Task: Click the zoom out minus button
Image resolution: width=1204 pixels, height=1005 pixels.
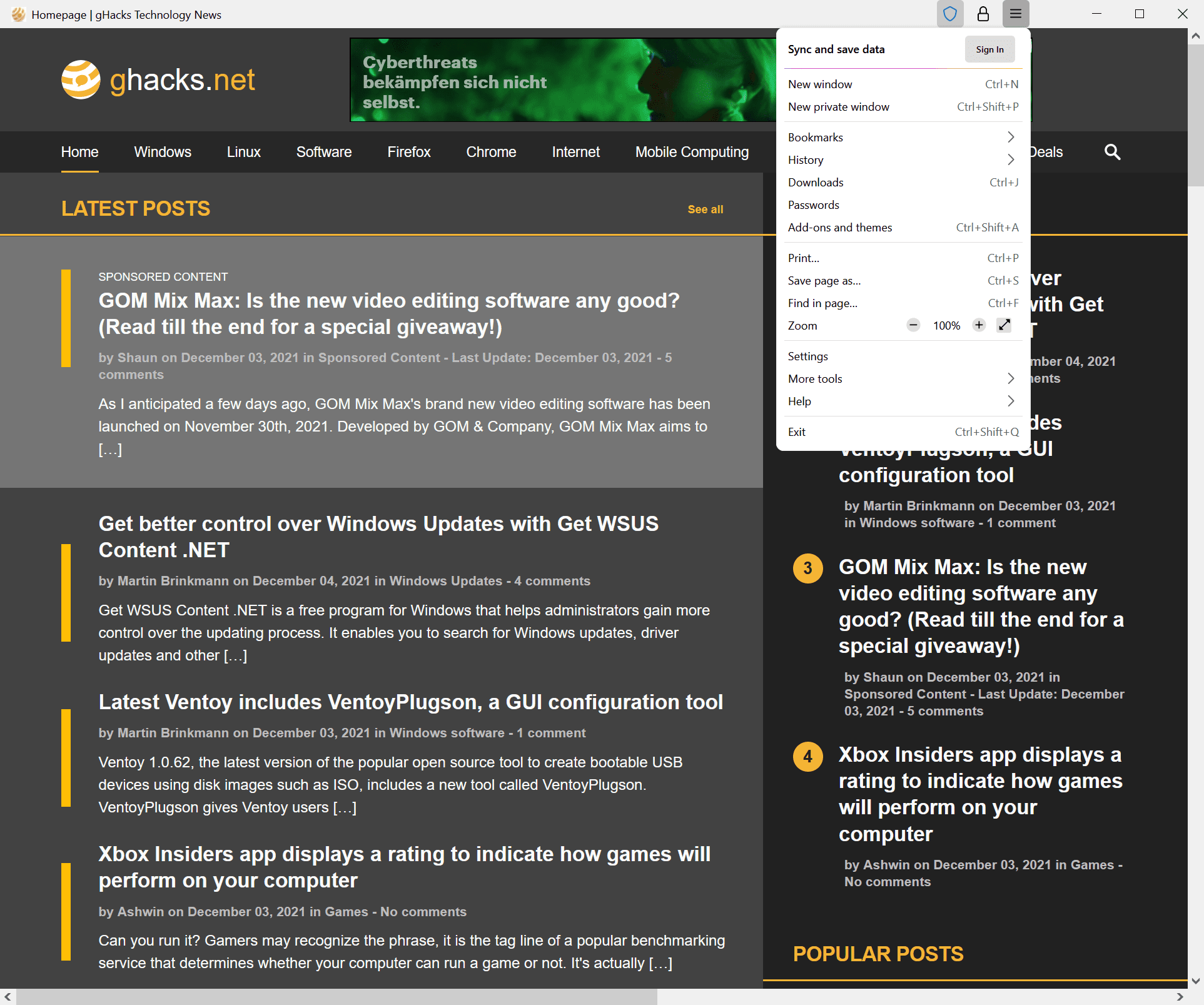Action: coord(913,325)
